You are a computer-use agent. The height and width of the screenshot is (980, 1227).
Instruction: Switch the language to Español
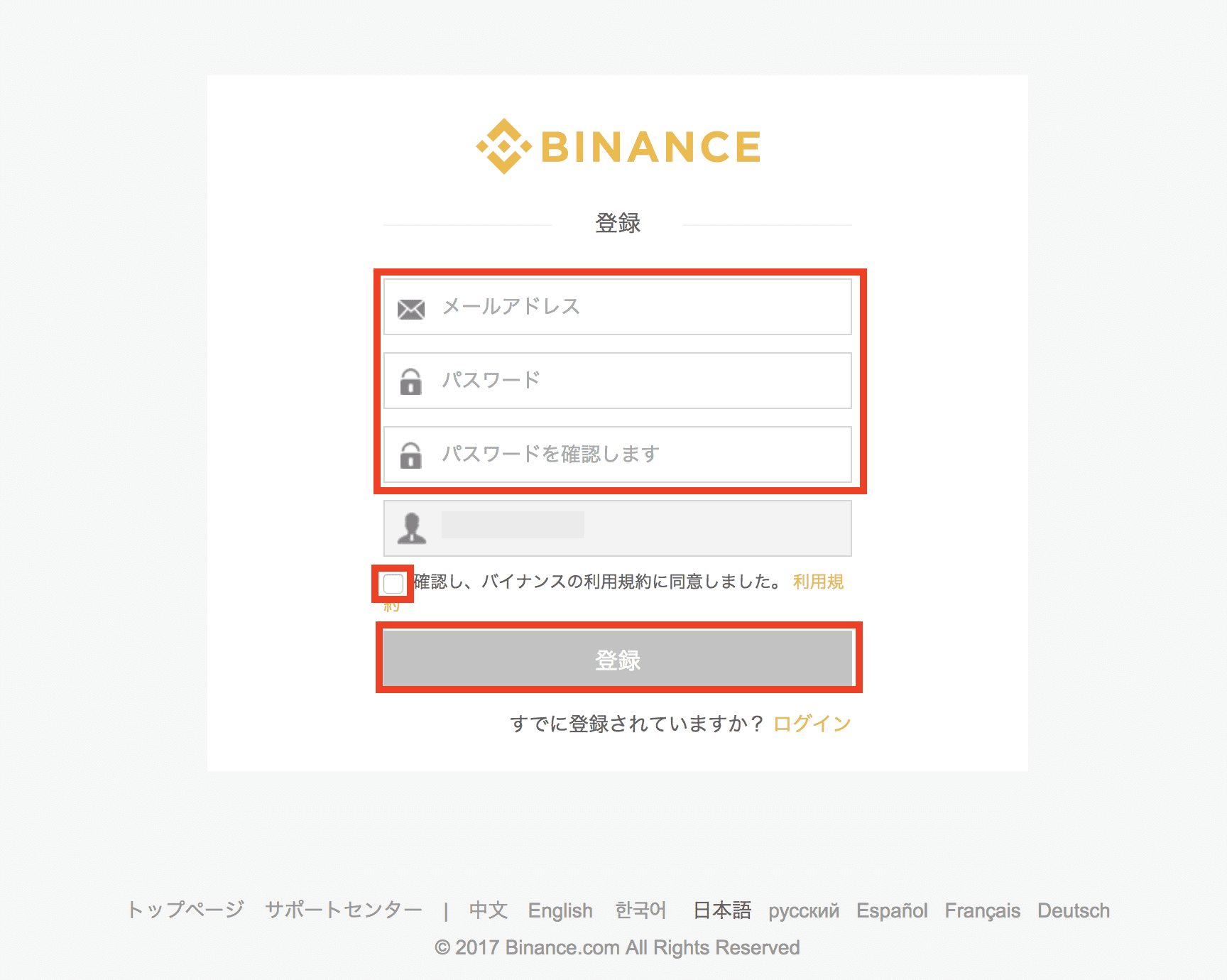pos(892,910)
